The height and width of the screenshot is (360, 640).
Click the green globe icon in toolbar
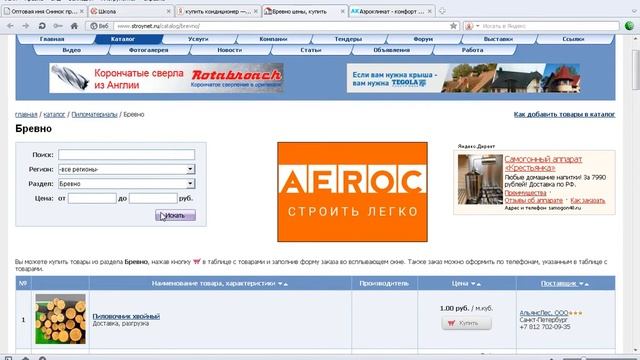point(629,26)
